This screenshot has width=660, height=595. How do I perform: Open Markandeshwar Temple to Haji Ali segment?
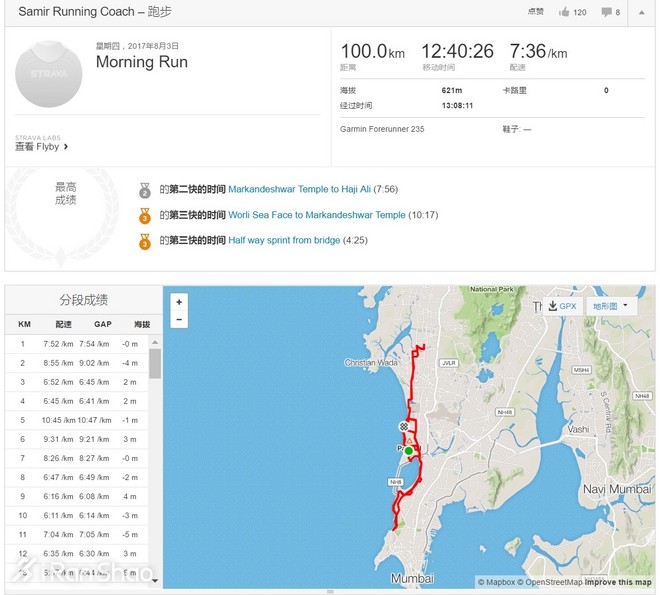(300, 189)
